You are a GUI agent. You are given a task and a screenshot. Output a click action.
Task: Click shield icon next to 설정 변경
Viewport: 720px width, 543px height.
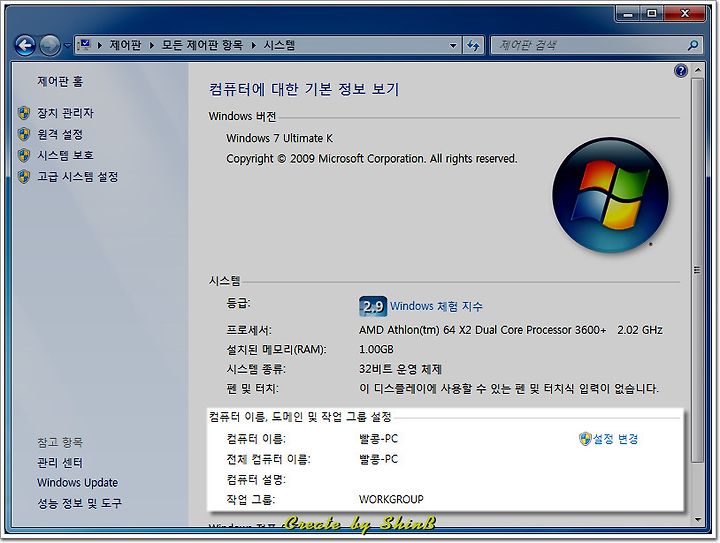pos(585,439)
